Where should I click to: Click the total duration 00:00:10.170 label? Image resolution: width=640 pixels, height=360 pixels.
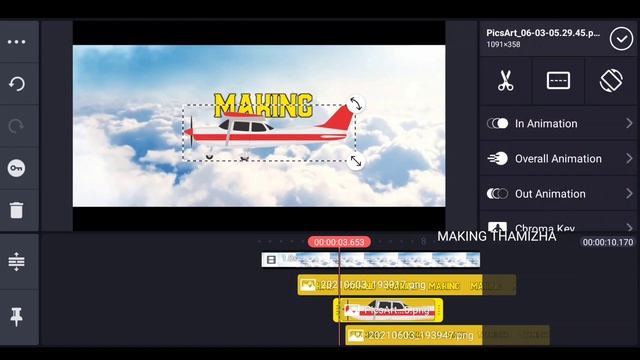click(x=608, y=242)
